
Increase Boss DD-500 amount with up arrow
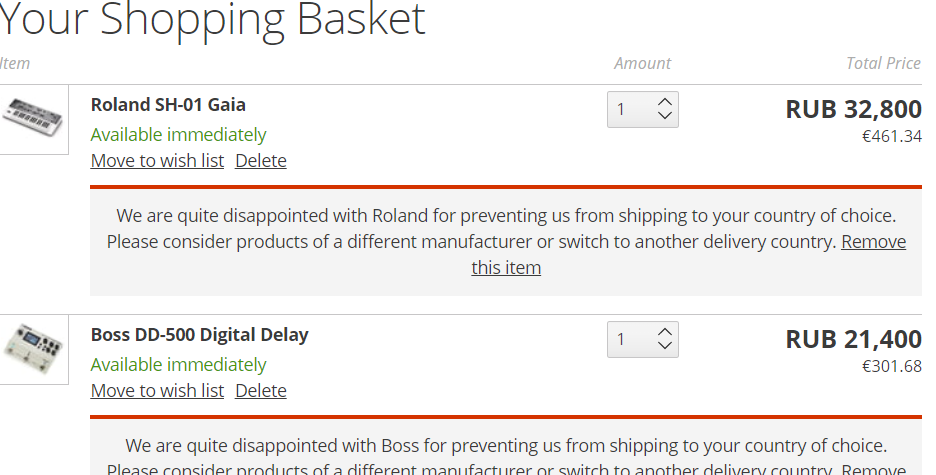point(665,332)
